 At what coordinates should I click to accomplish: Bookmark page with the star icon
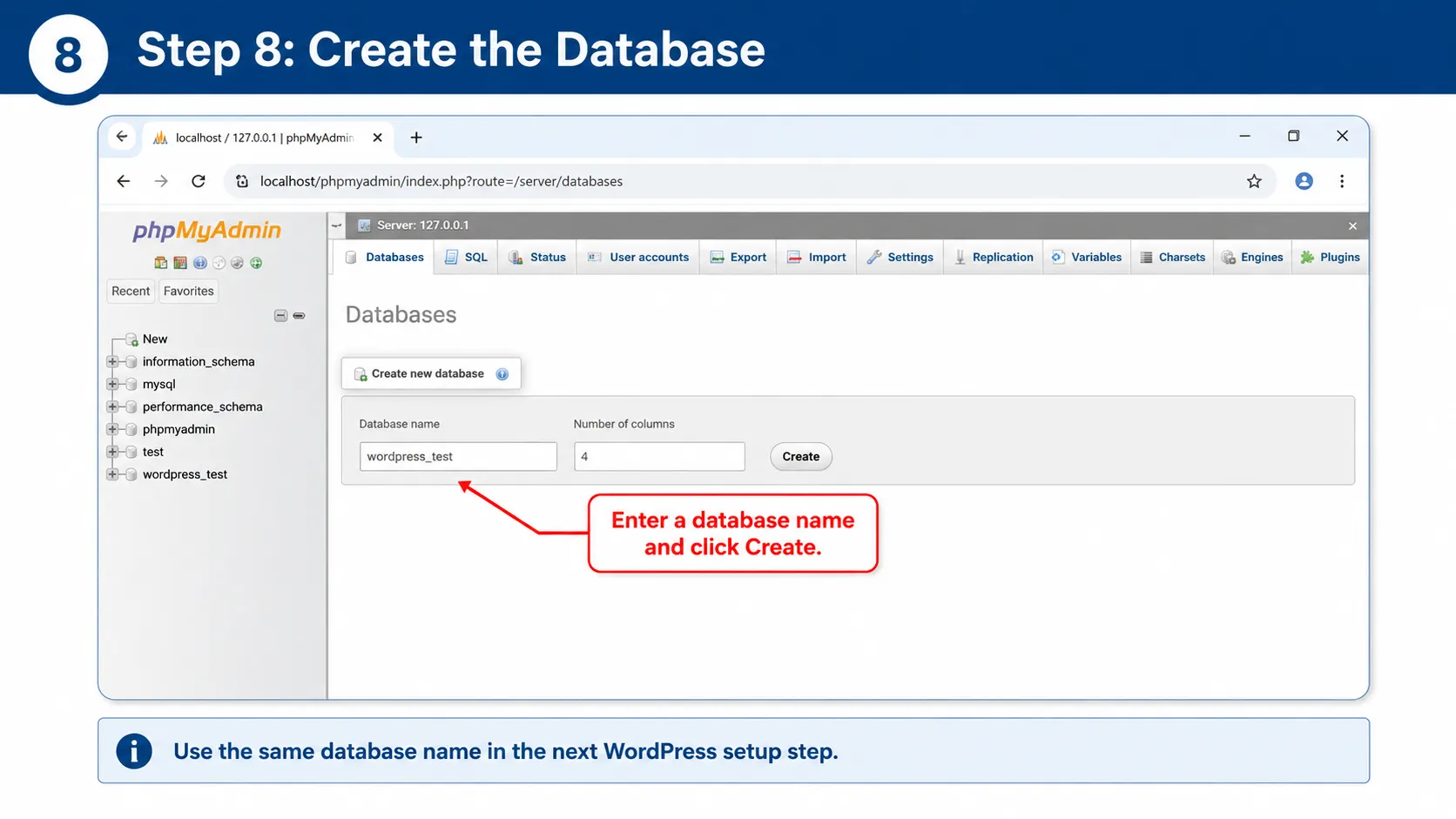coord(1254,181)
